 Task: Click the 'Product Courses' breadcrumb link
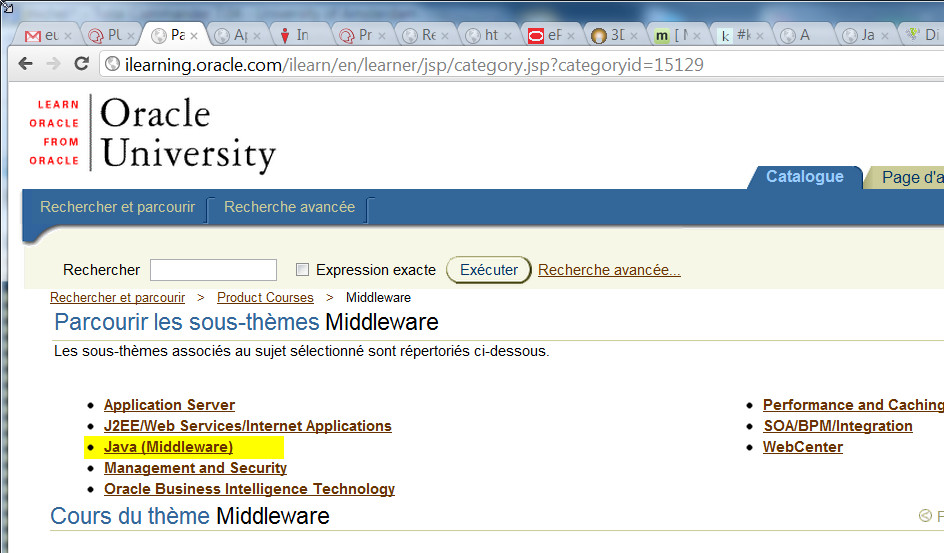(266, 297)
